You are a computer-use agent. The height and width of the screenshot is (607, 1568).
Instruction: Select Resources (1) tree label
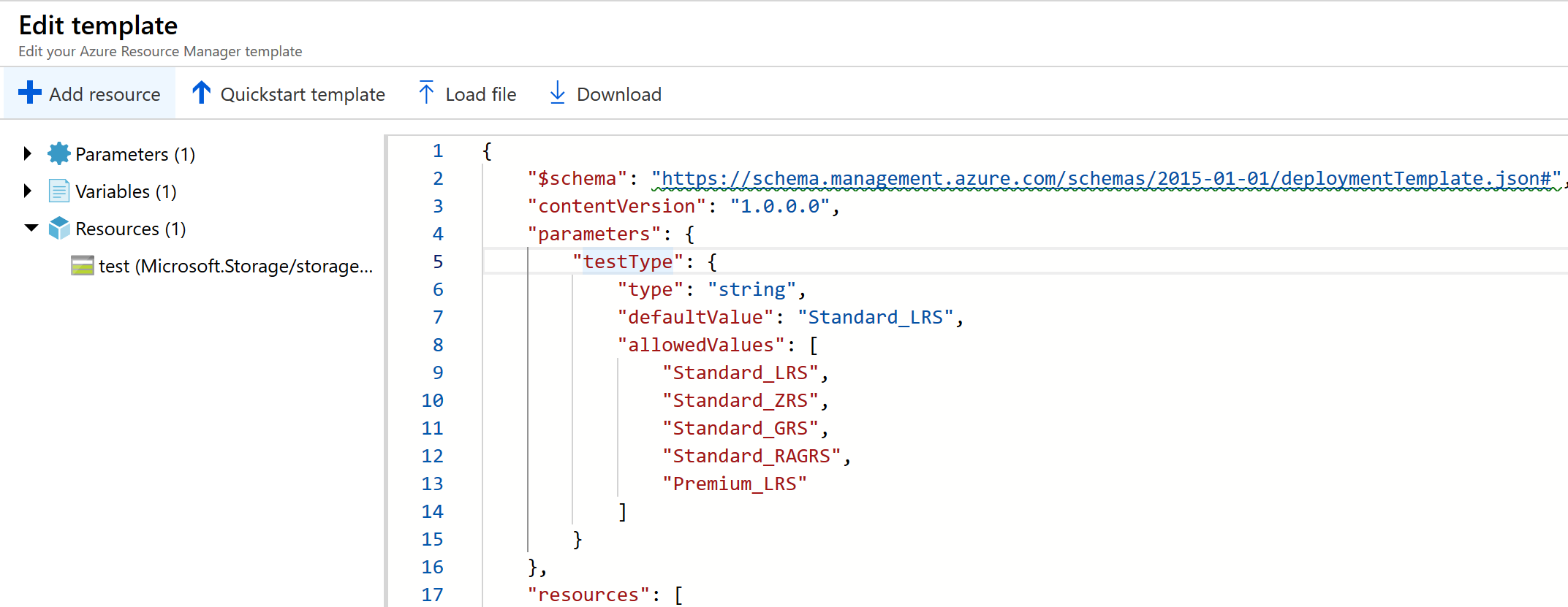[131, 229]
